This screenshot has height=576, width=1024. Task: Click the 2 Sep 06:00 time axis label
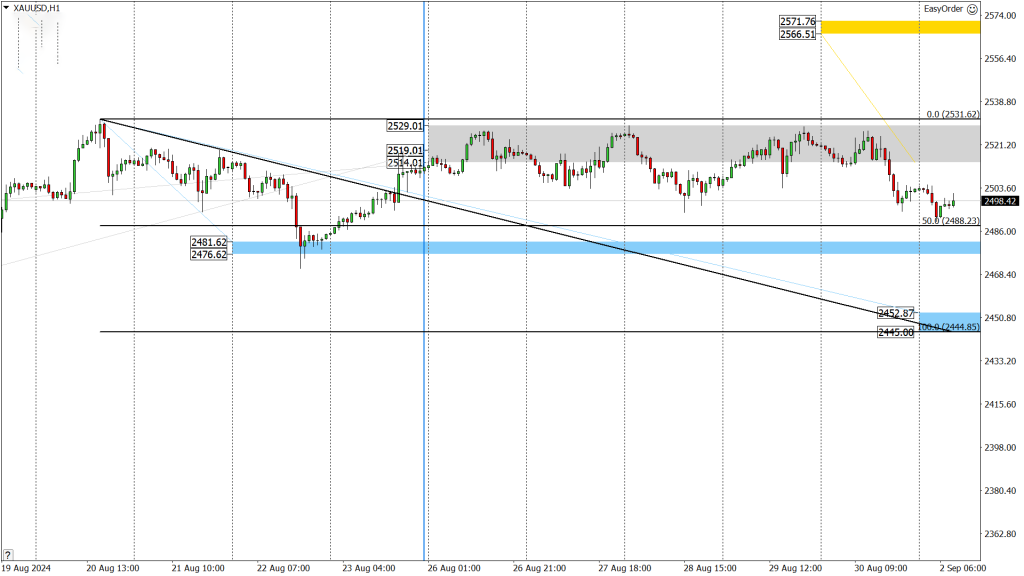[x=963, y=568]
